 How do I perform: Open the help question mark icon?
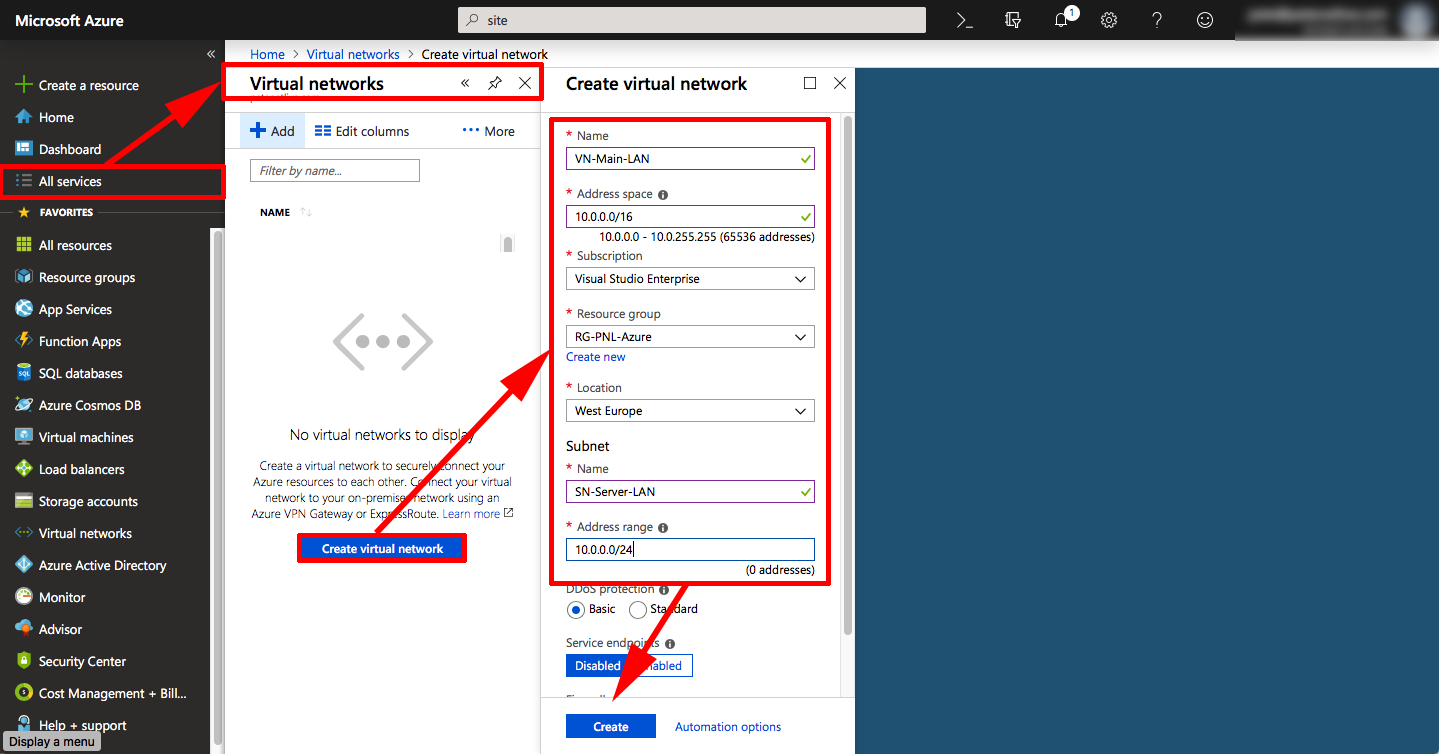coord(1157,20)
